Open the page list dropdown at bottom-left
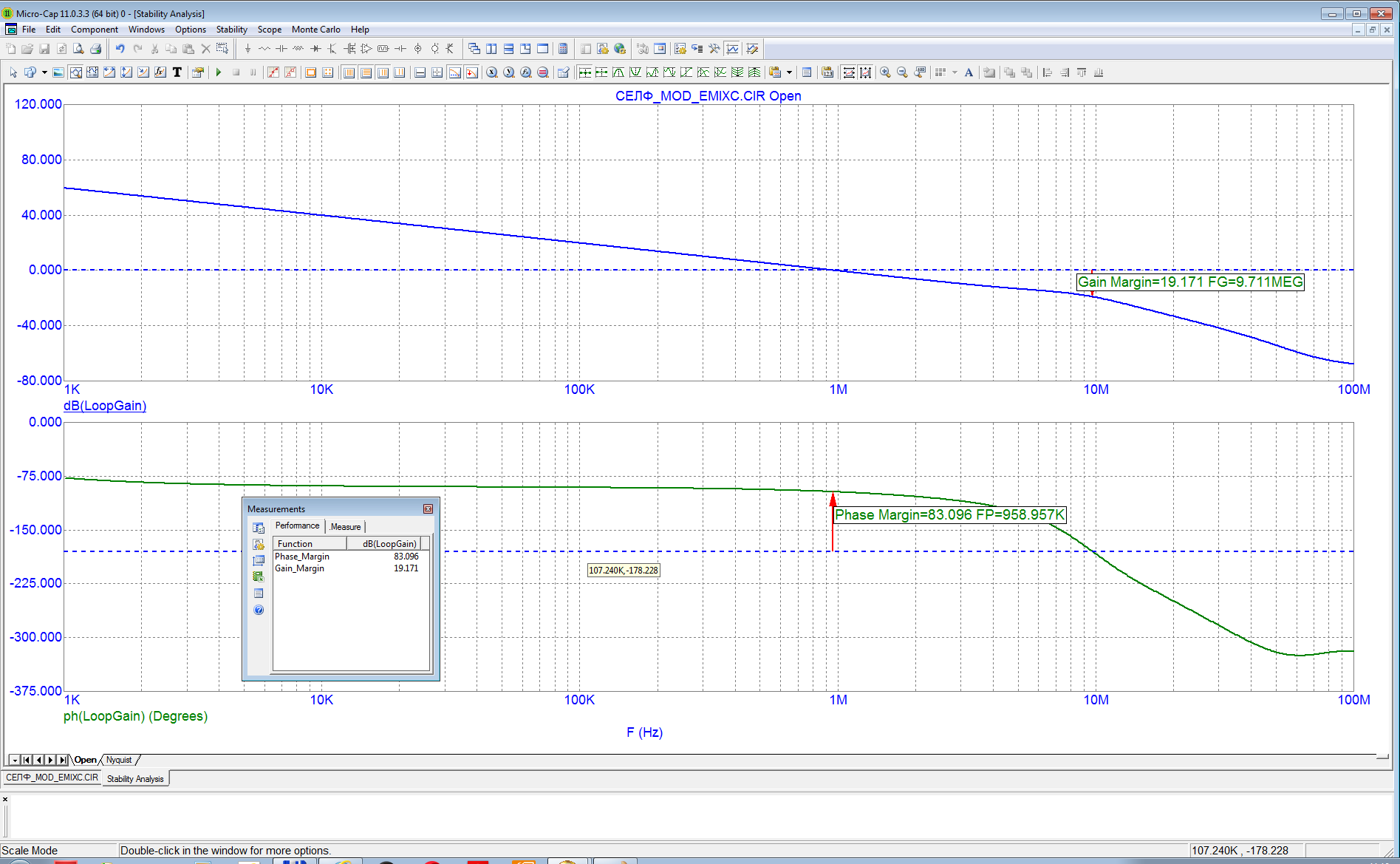Screen dimensions: 1400x864 [x=14, y=760]
